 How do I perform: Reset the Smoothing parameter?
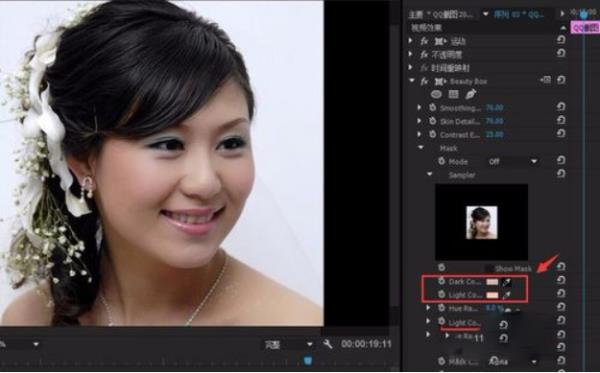[x=561, y=107]
